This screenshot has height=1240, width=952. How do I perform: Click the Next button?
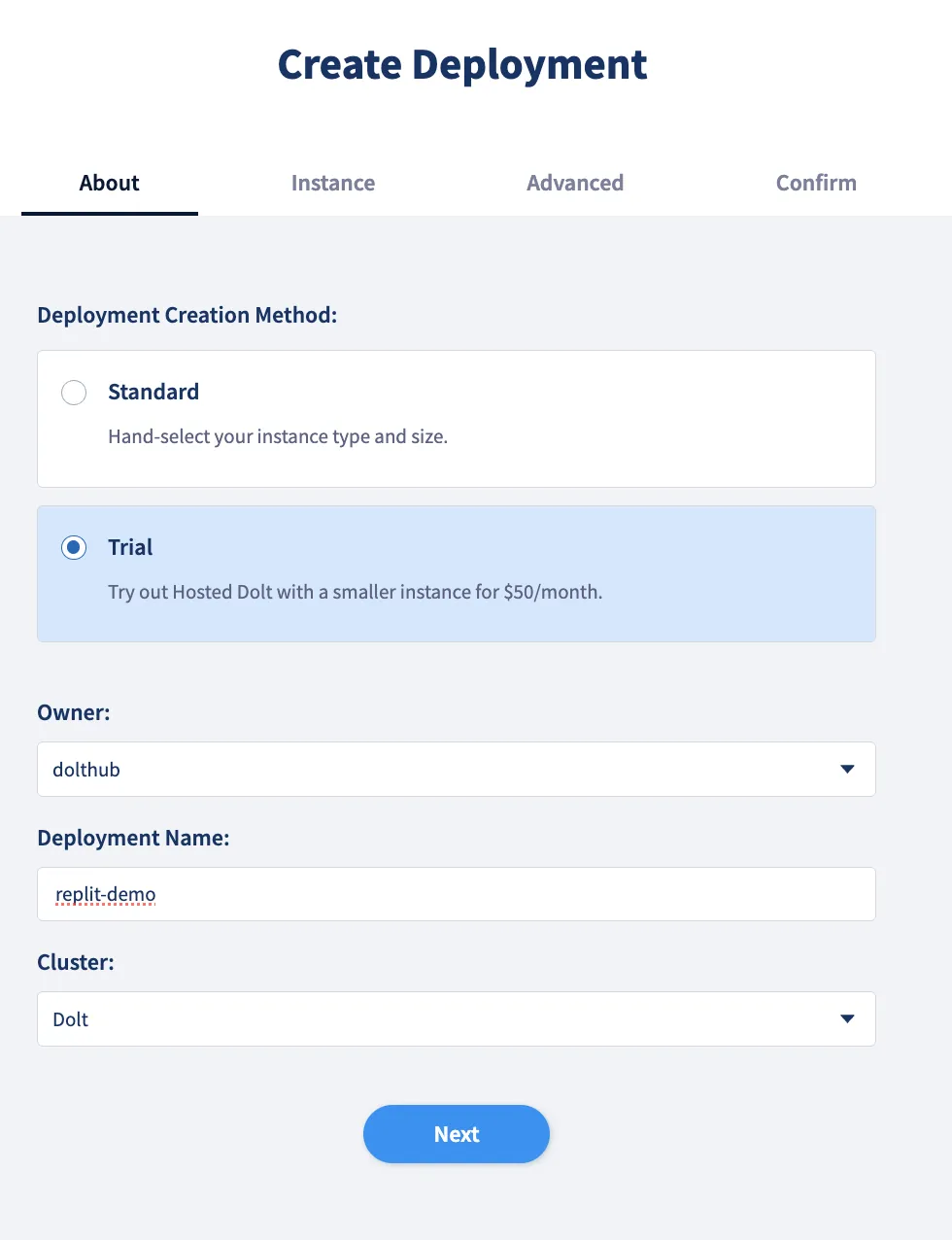[457, 1134]
